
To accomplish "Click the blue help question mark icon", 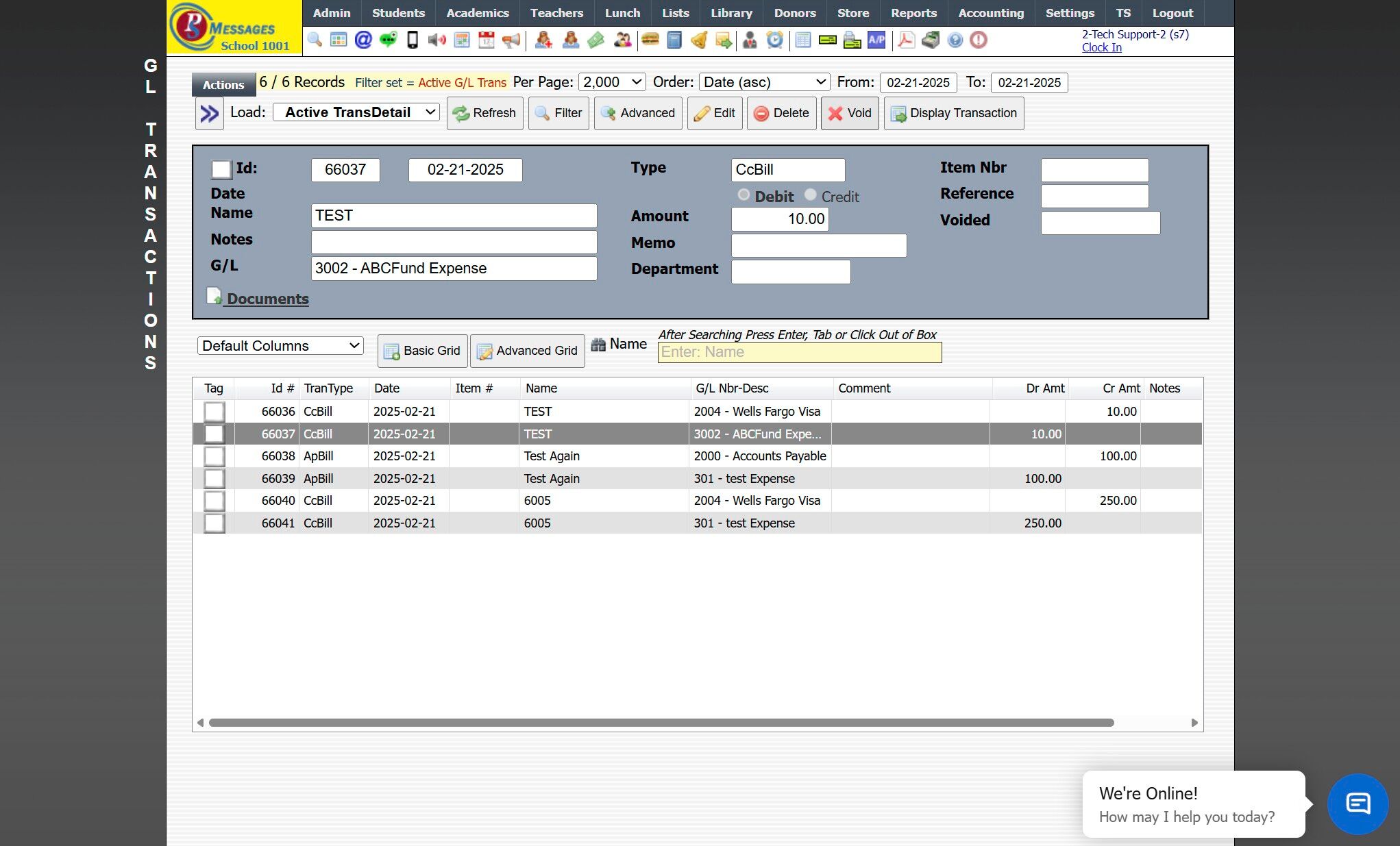I will click(955, 40).
